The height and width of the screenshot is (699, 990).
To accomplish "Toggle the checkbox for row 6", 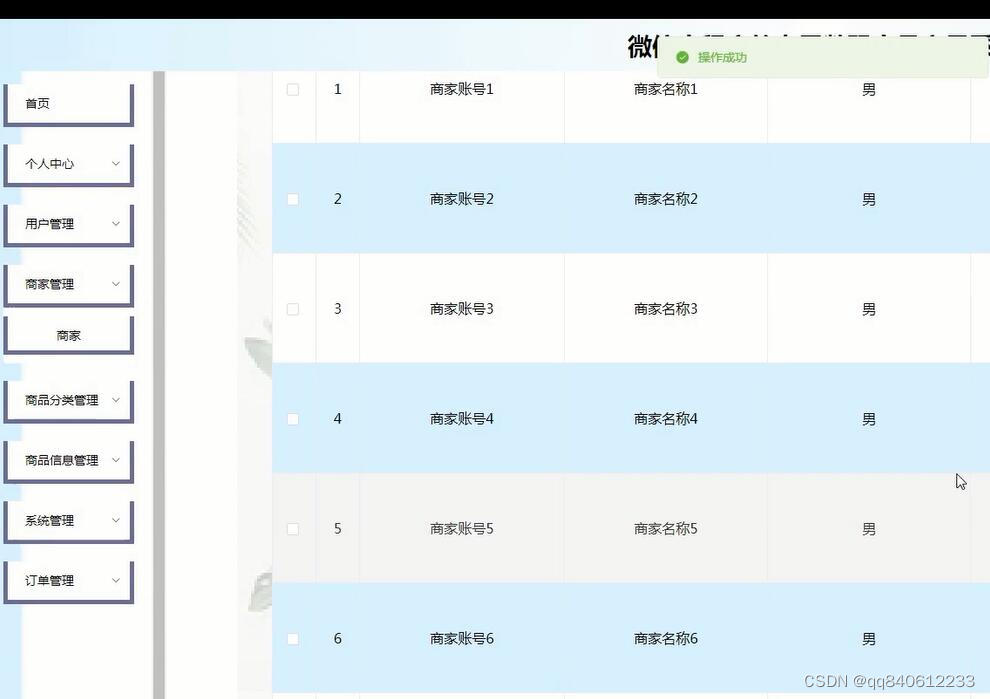I will [x=293, y=639].
